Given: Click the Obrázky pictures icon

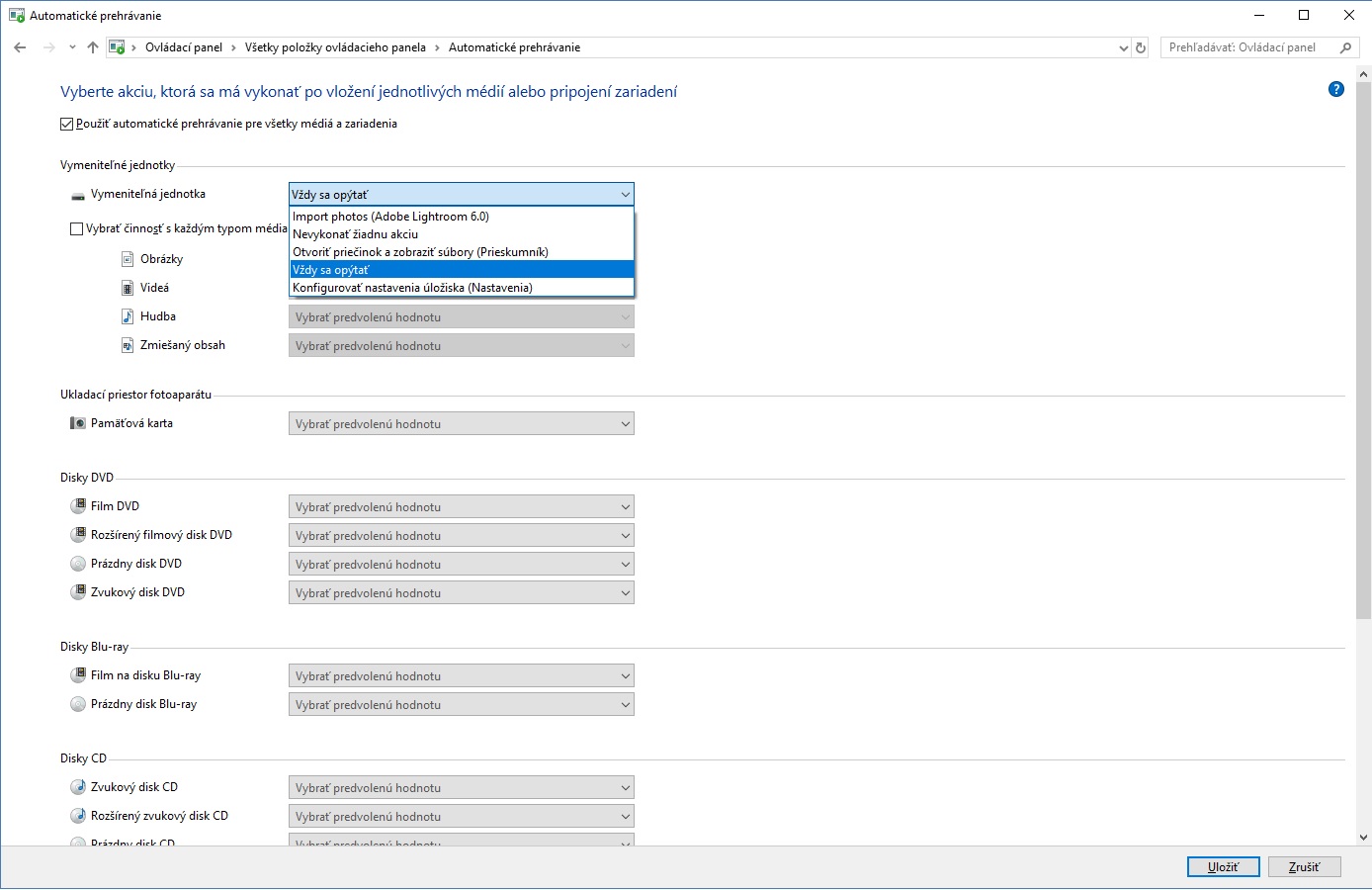Looking at the screenshot, I should pyautogui.click(x=128, y=259).
